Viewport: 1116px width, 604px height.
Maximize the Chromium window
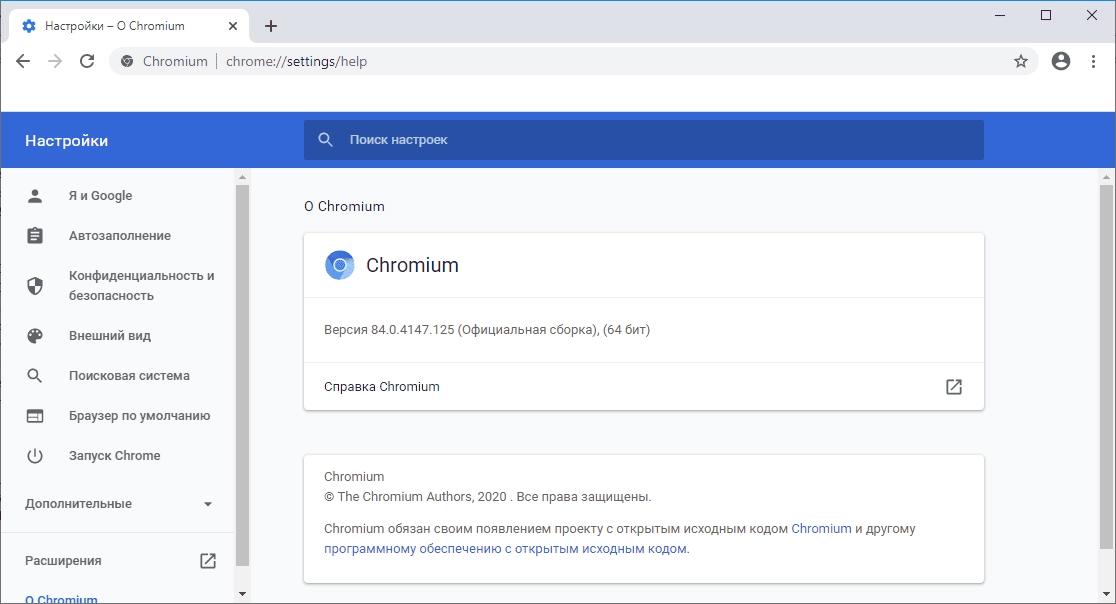(1046, 15)
